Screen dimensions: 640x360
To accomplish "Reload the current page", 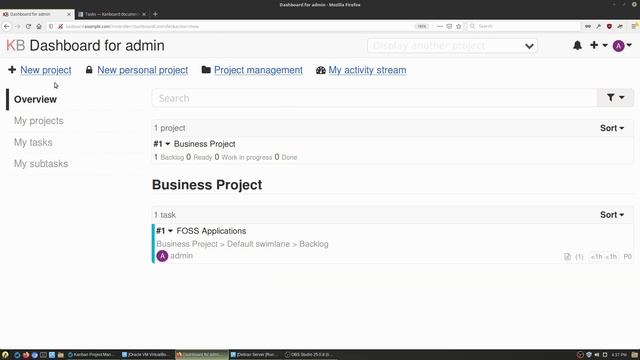I will point(28,27).
